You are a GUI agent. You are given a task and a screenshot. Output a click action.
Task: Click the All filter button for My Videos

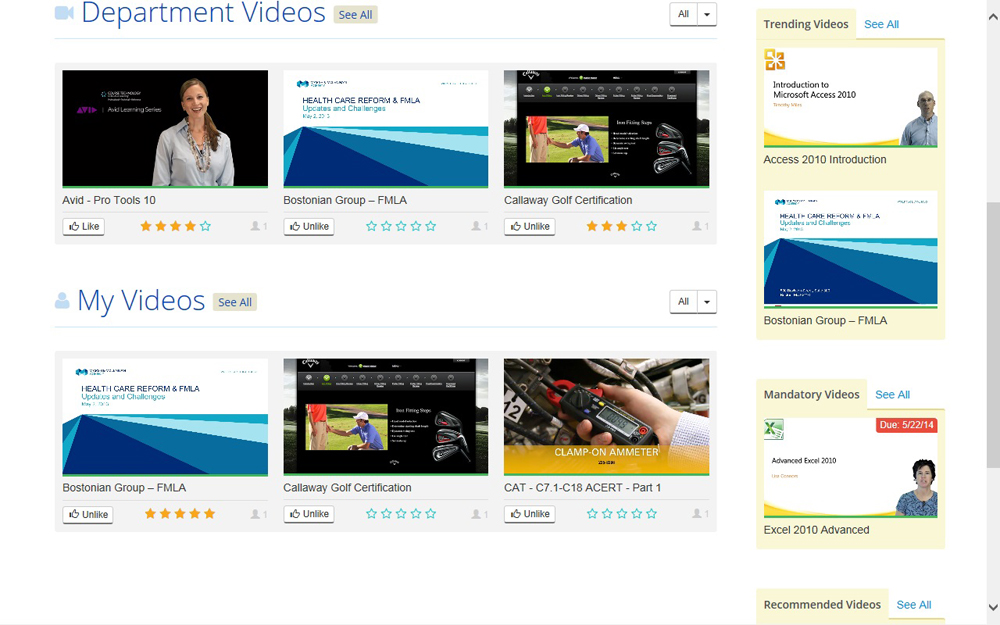pyautogui.click(x=684, y=302)
